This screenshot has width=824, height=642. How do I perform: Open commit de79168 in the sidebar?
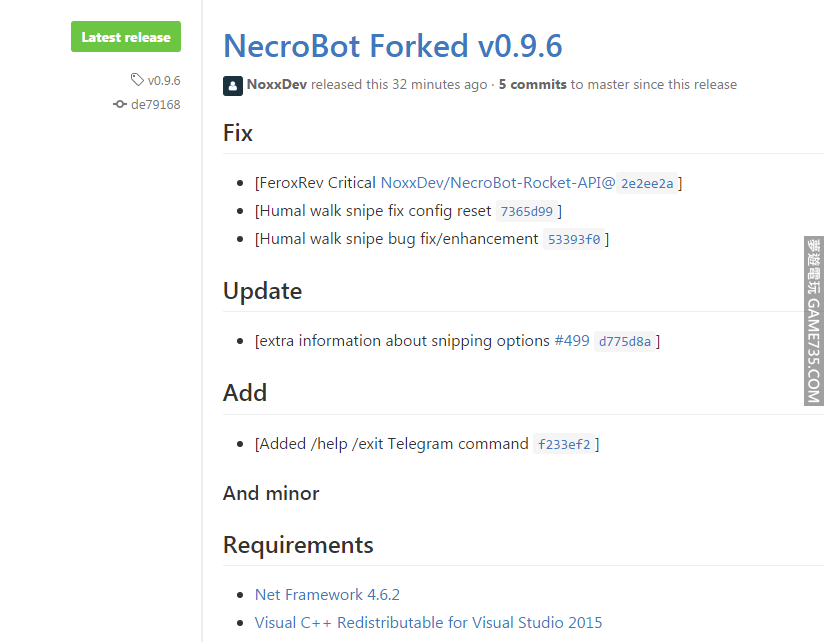[x=156, y=104]
